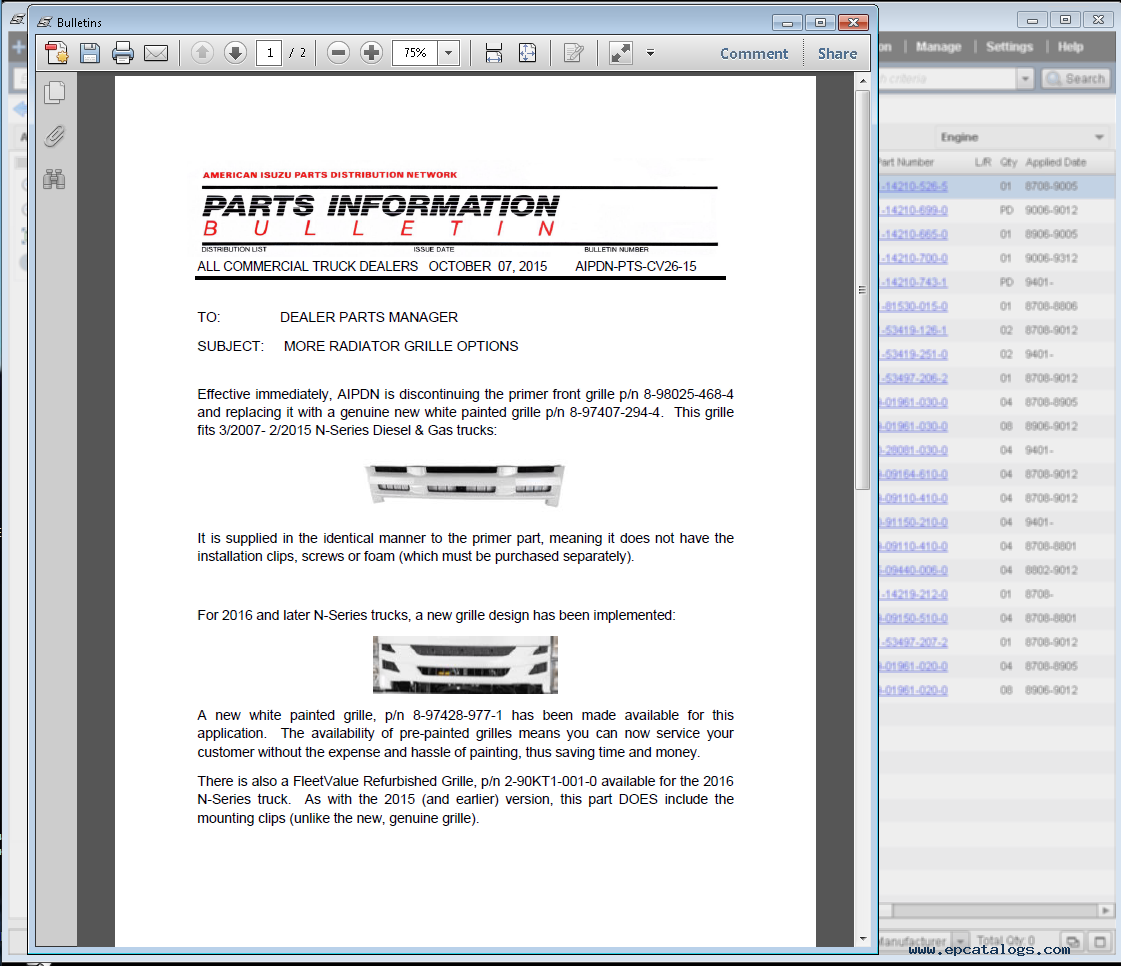
Task: Click horizontal scrollbar right arrow in background window
Action: [x=1105, y=910]
